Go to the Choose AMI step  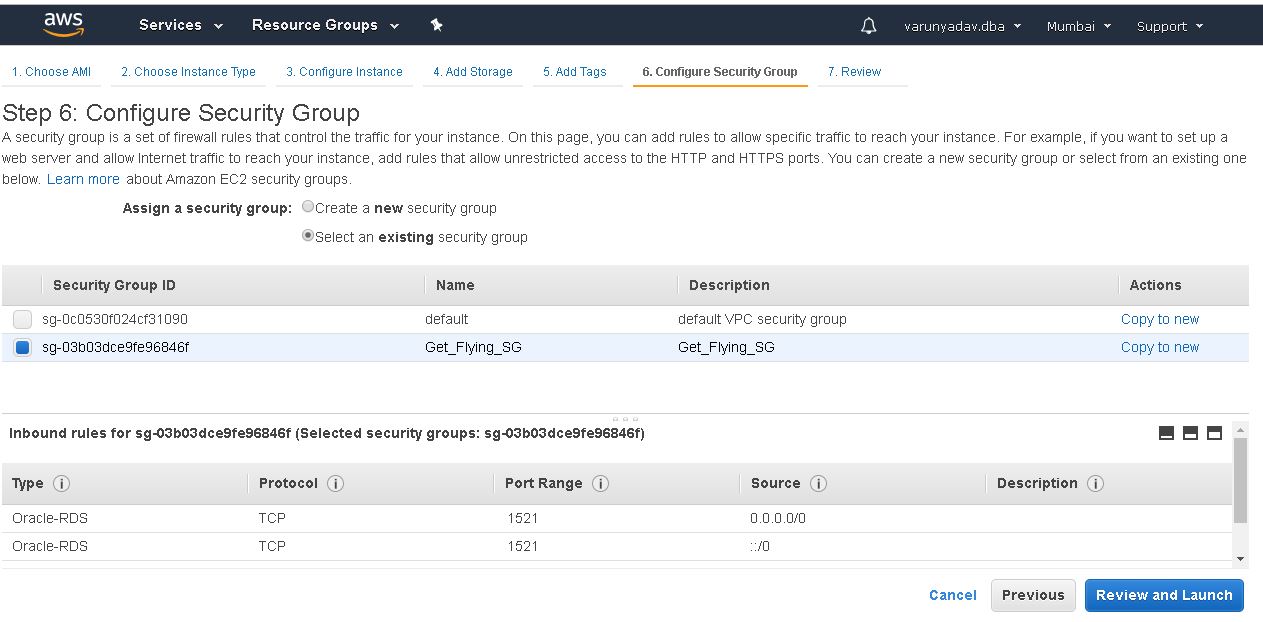click(50, 72)
